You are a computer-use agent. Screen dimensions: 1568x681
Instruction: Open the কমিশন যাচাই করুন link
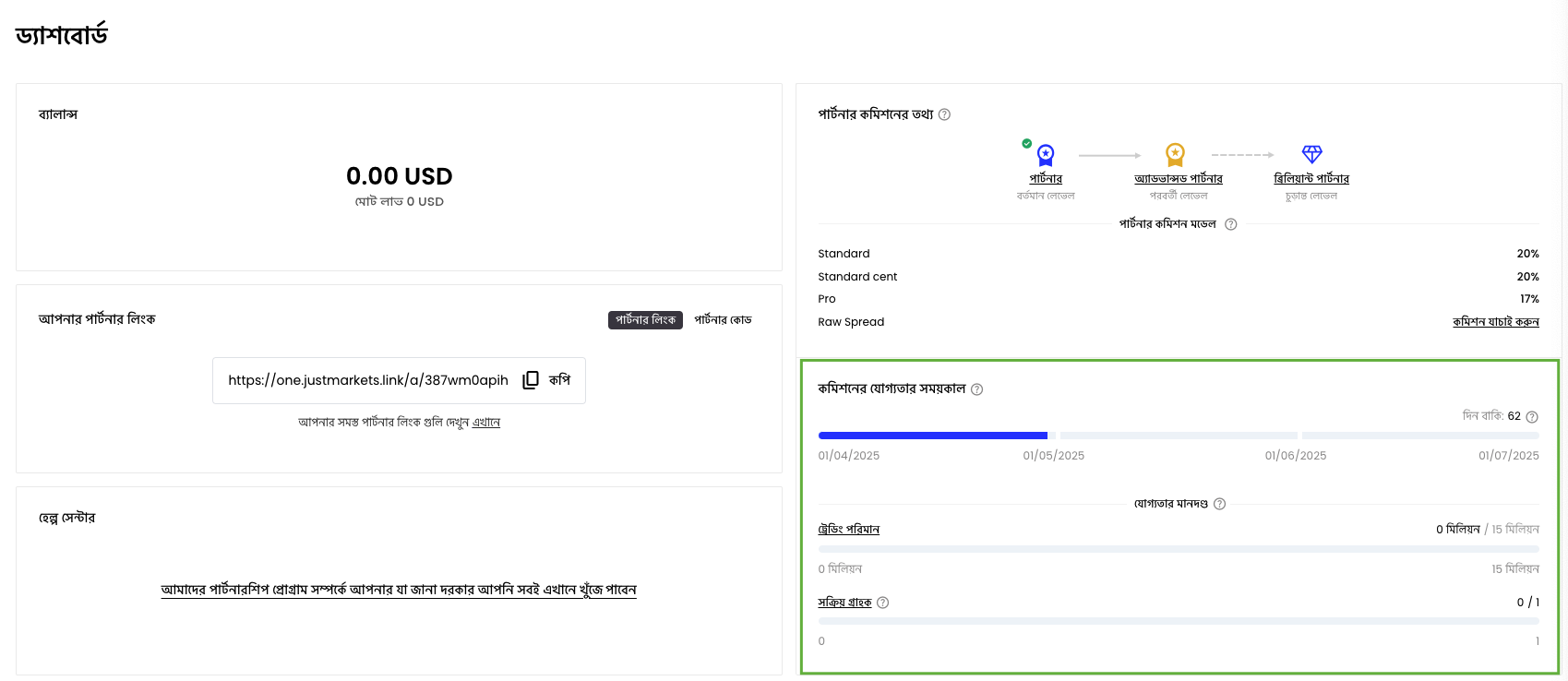(x=1495, y=322)
